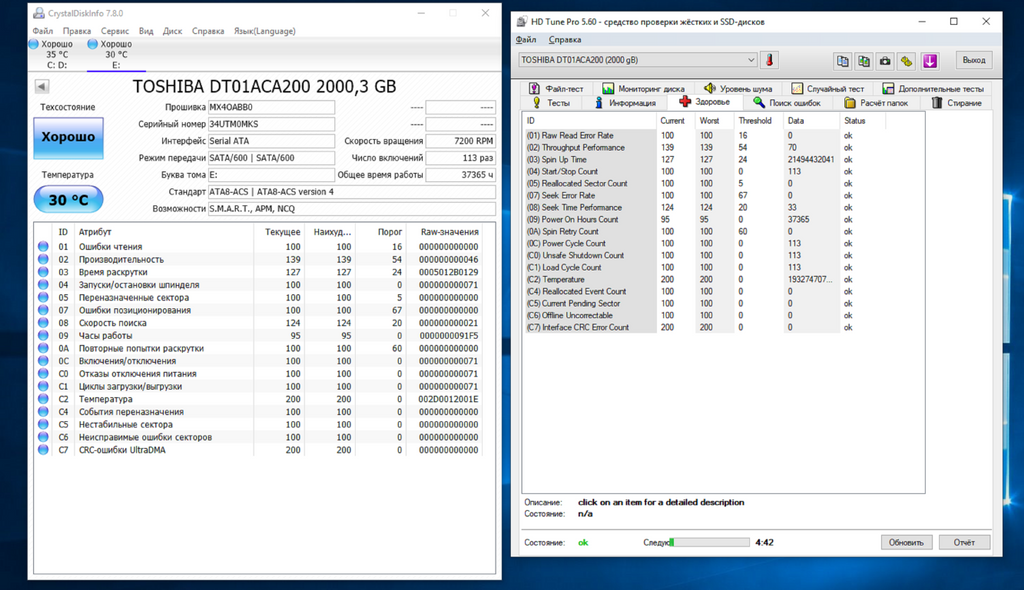
Task: Switch to the Дополнительные тесты tab
Action: click(x=933, y=88)
